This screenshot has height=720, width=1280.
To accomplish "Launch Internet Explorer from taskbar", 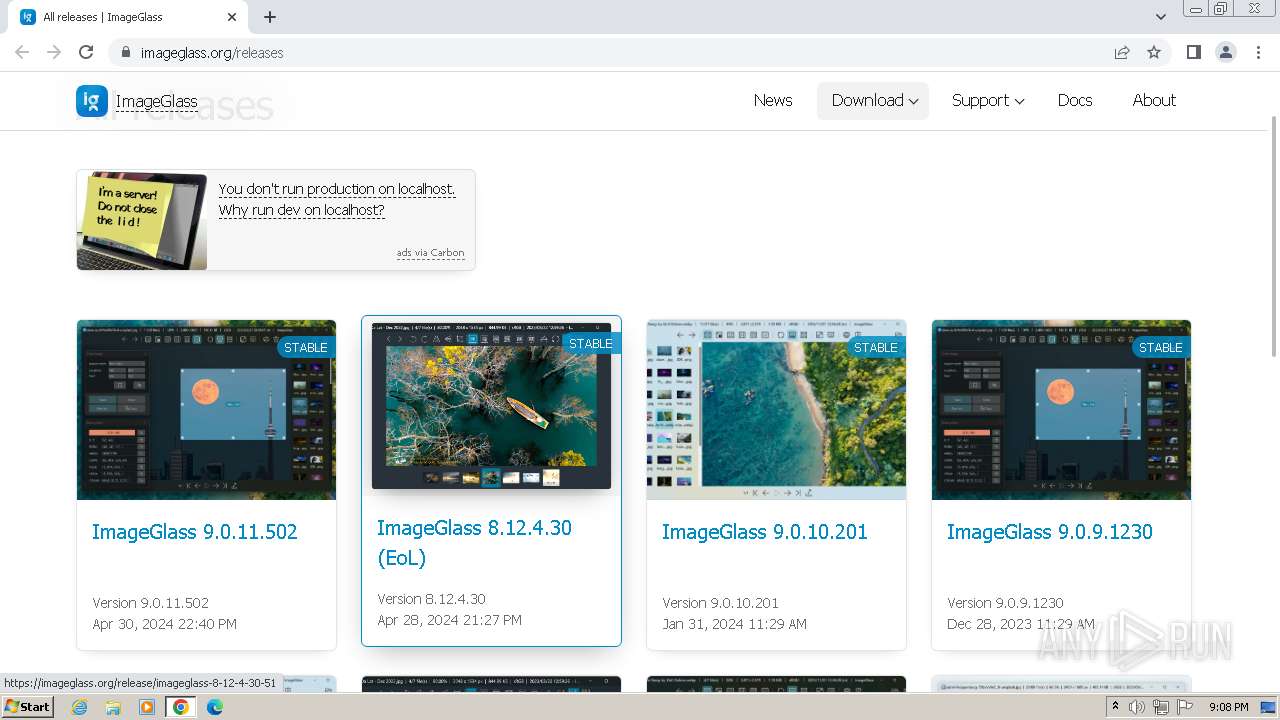I will 80,707.
